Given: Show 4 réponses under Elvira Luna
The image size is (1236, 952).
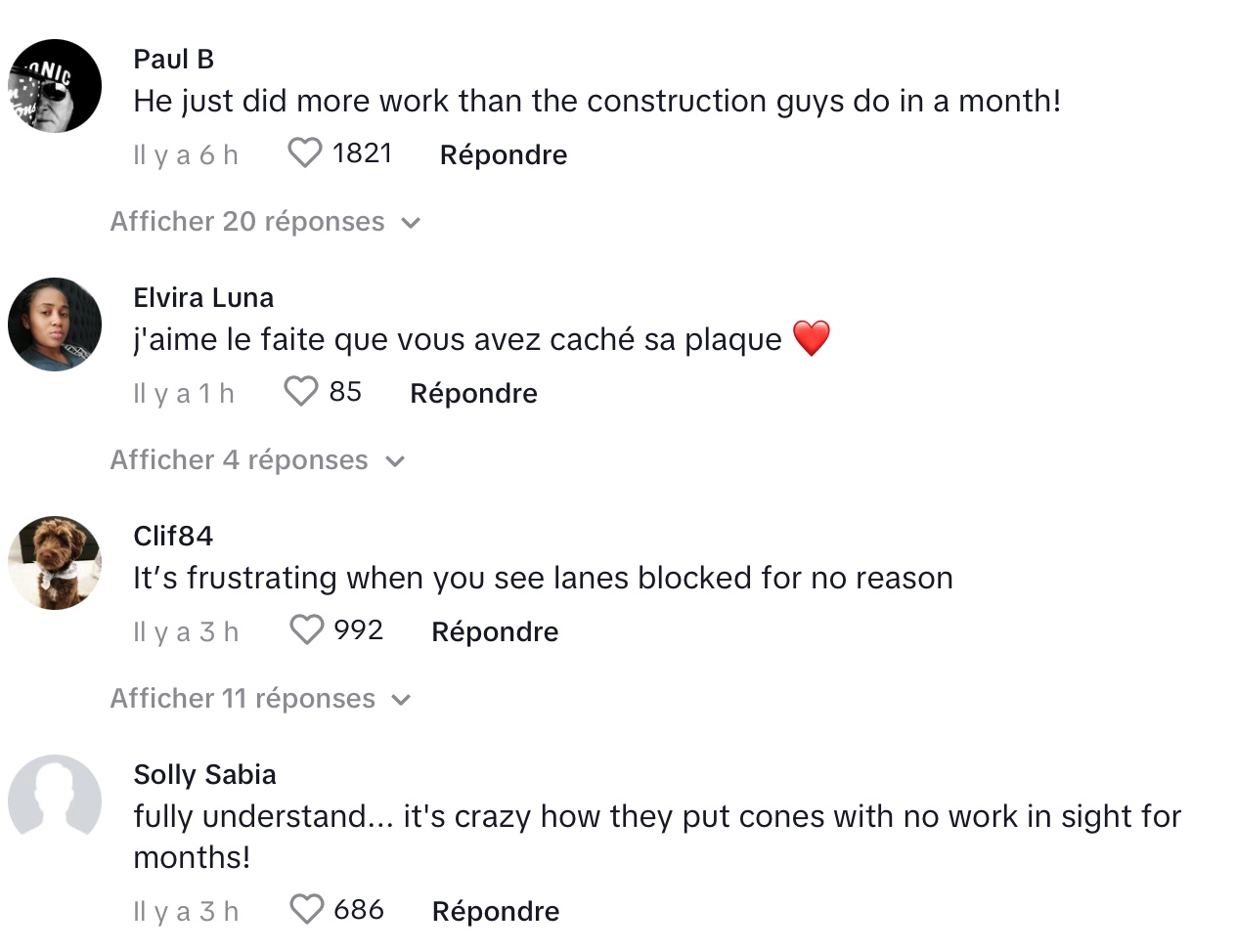Looking at the screenshot, I should (257, 460).
